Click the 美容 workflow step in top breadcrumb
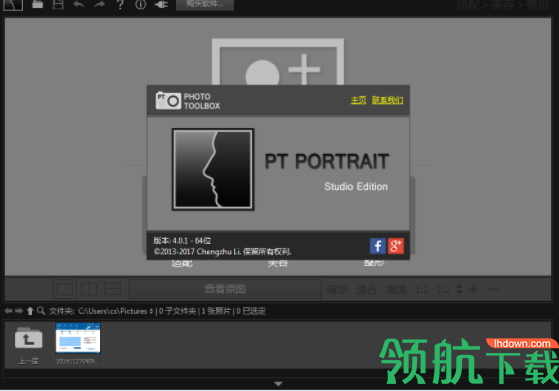559x391 pixels. (503, 5)
